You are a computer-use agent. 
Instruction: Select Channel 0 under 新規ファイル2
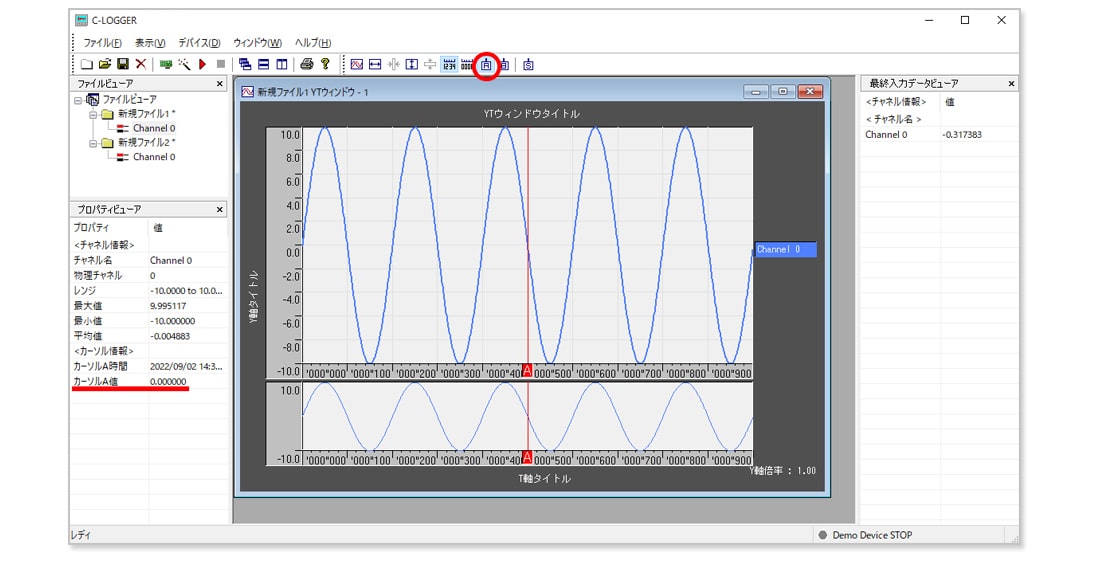(x=153, y=157)
